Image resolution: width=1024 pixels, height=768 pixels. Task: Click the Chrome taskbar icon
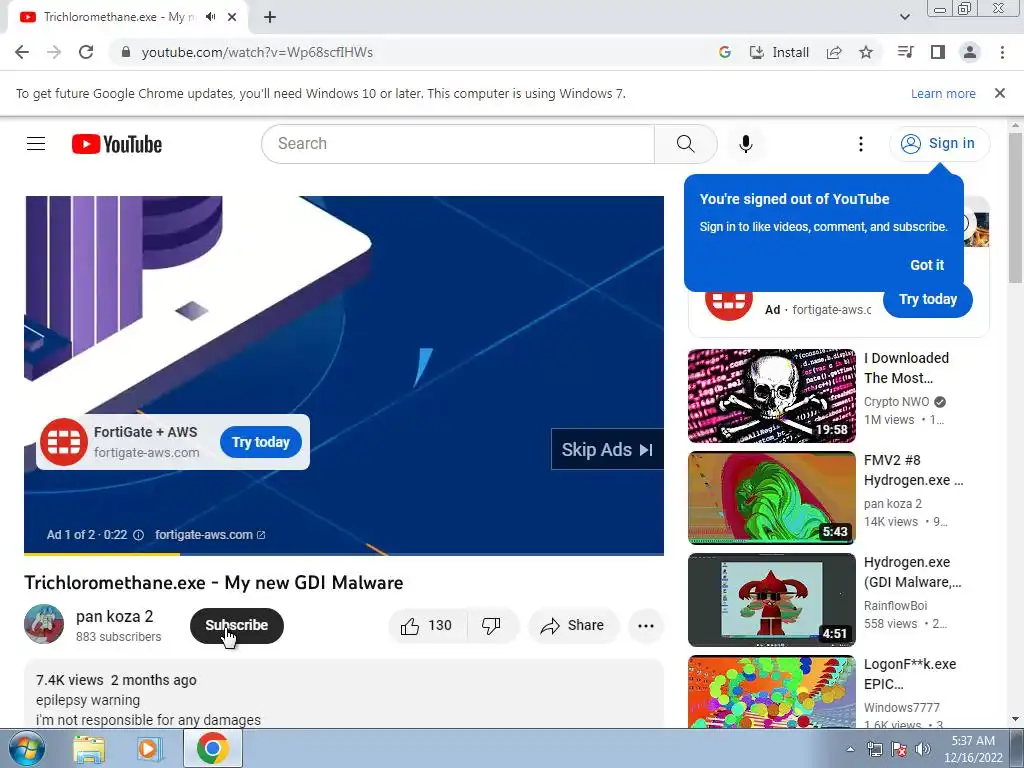point(212,748)
